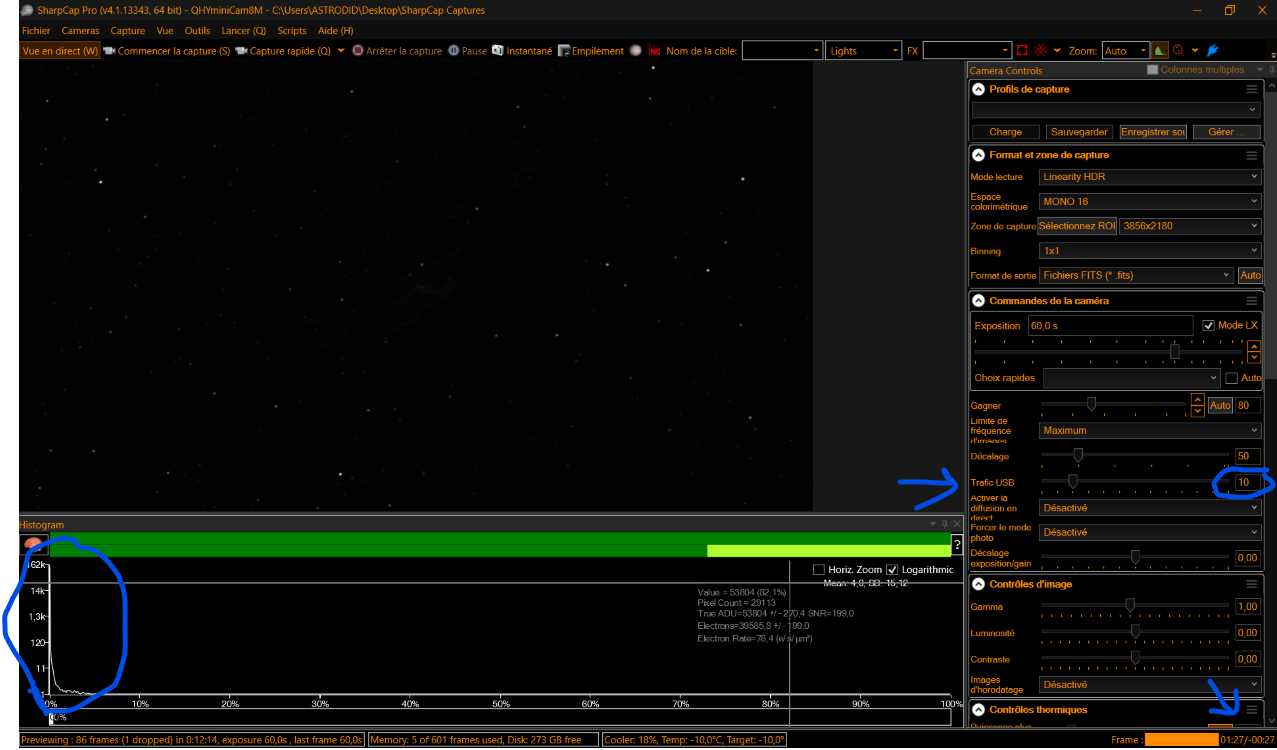
Task: Click the Sauvegarder profile button
Action: click(x=1079, y=132)
